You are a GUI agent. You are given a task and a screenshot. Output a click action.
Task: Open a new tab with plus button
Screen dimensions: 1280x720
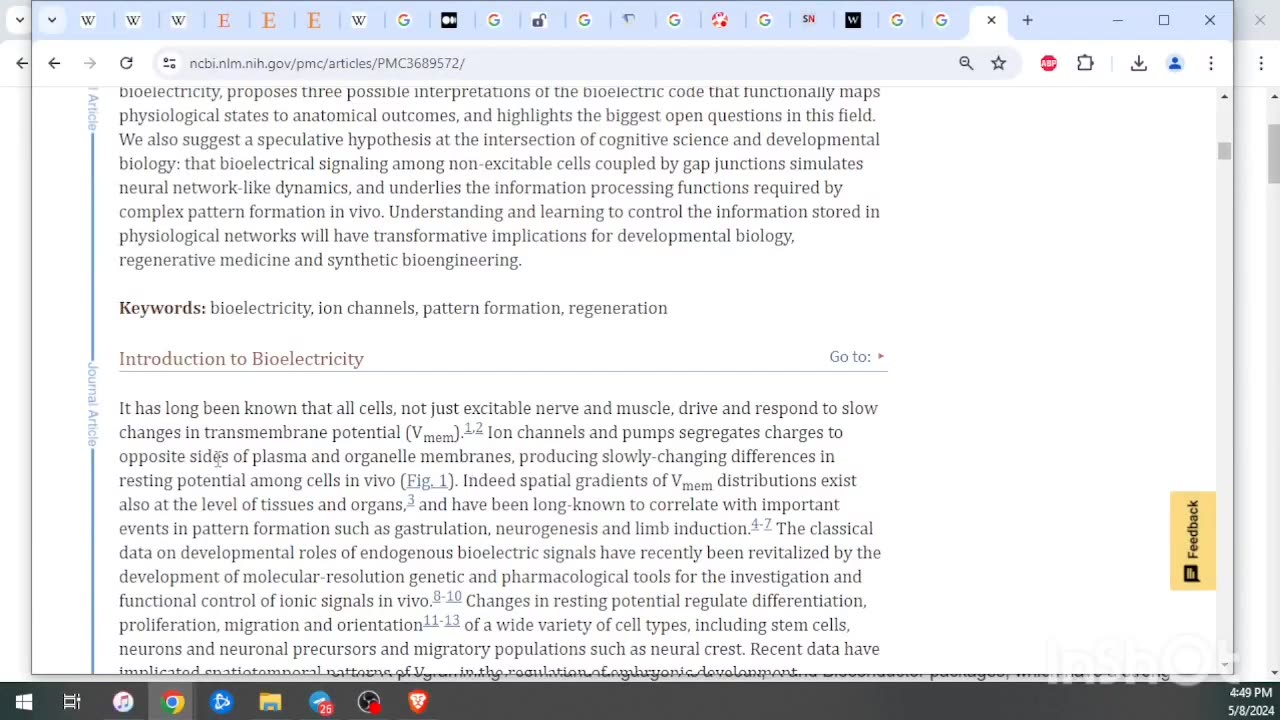click(x=1027, y=20)
